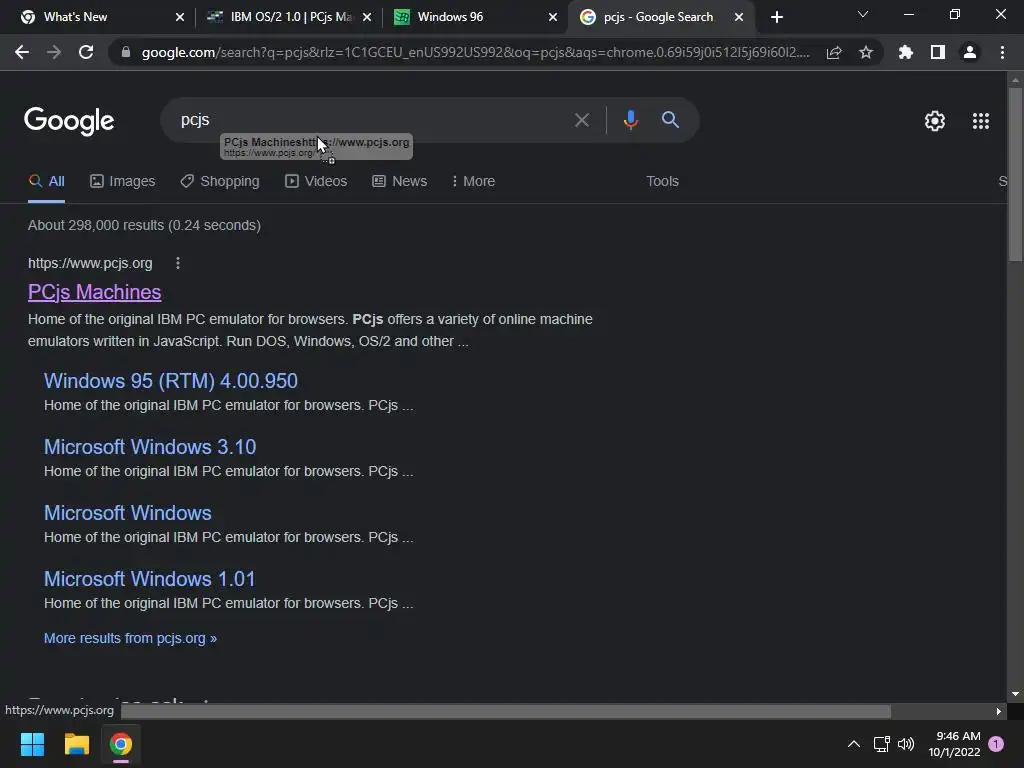The image size is (1024, 768).
Task: Launch File Explorer from the taskbar
Action: [x=76, y=744]
